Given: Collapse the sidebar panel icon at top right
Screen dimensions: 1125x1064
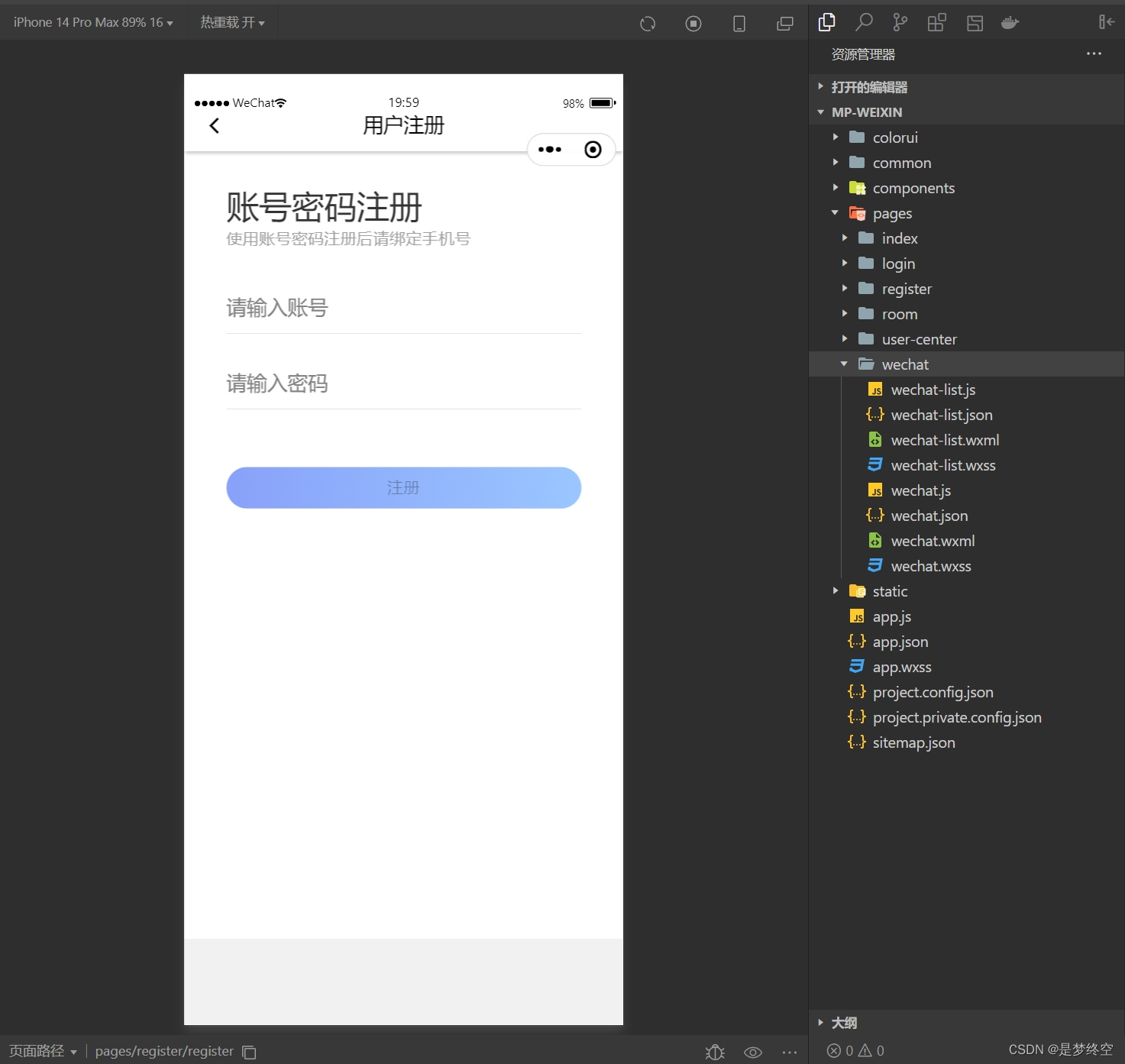Looking at the screenshot, I should (x=1107, y=22).
